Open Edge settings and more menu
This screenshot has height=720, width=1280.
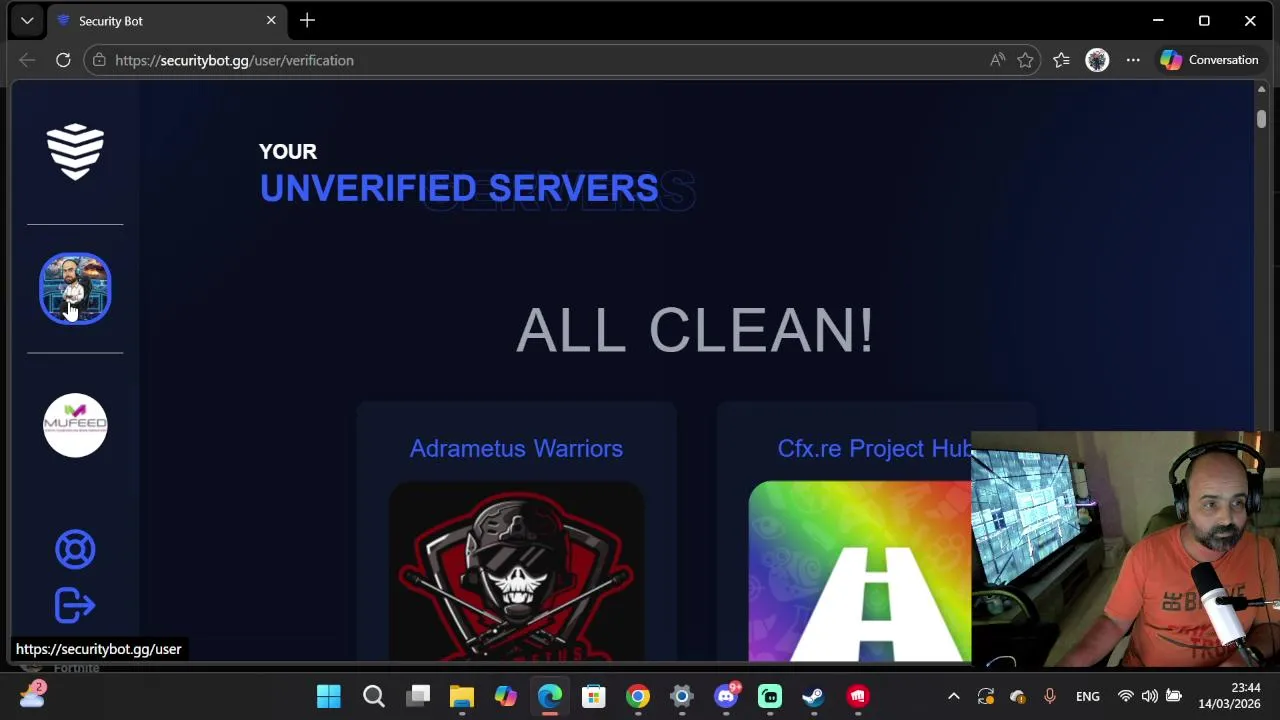click(1133, 60)
